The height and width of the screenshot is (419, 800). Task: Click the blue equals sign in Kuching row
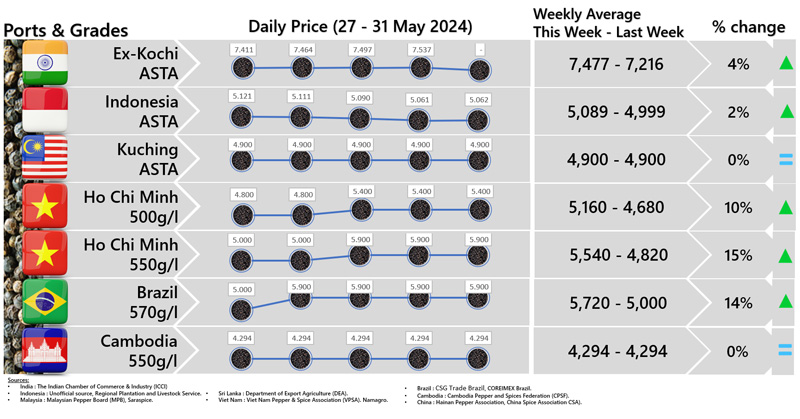coord(785,160)
